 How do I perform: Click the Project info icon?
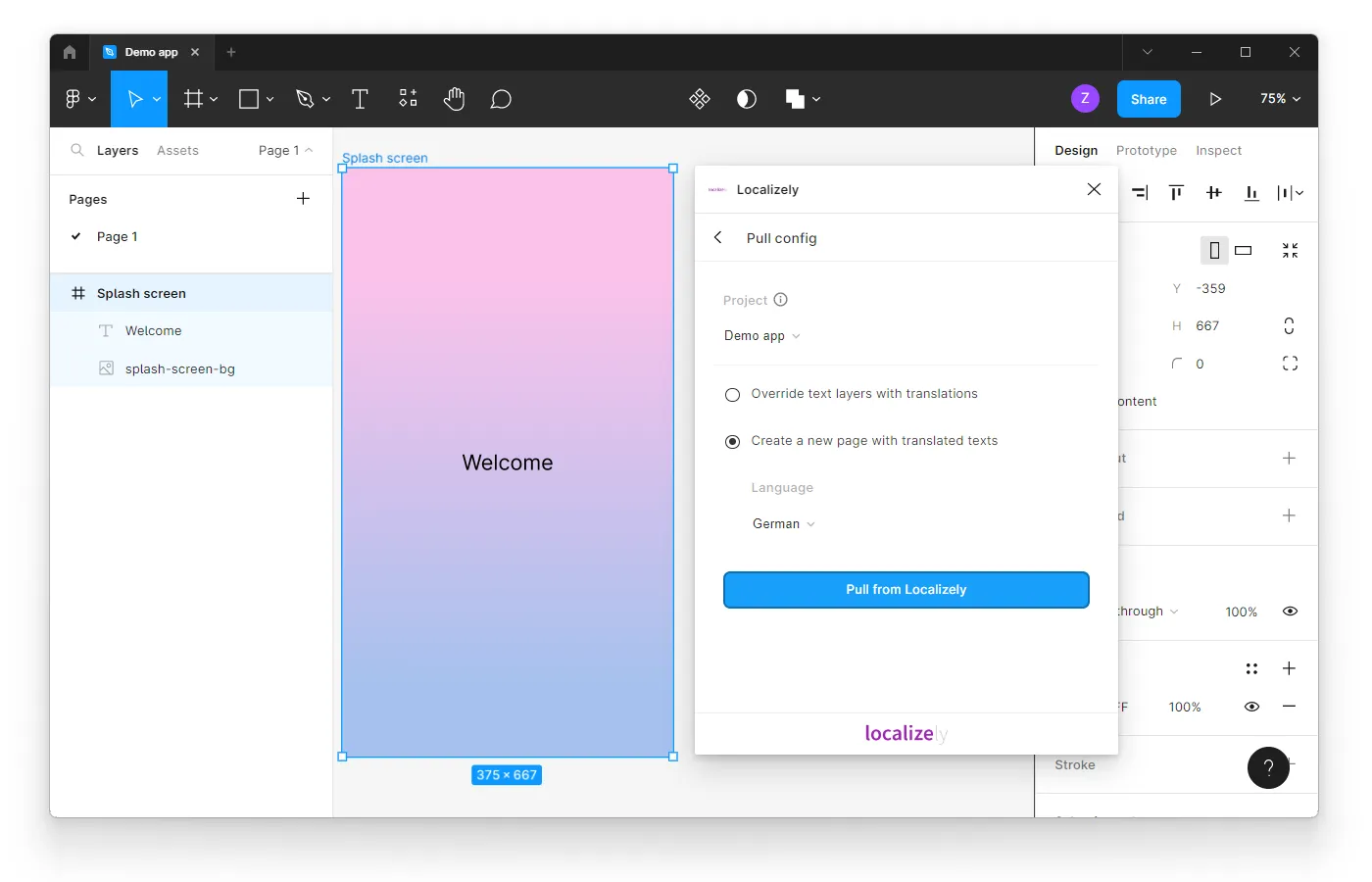coord(781,300)
